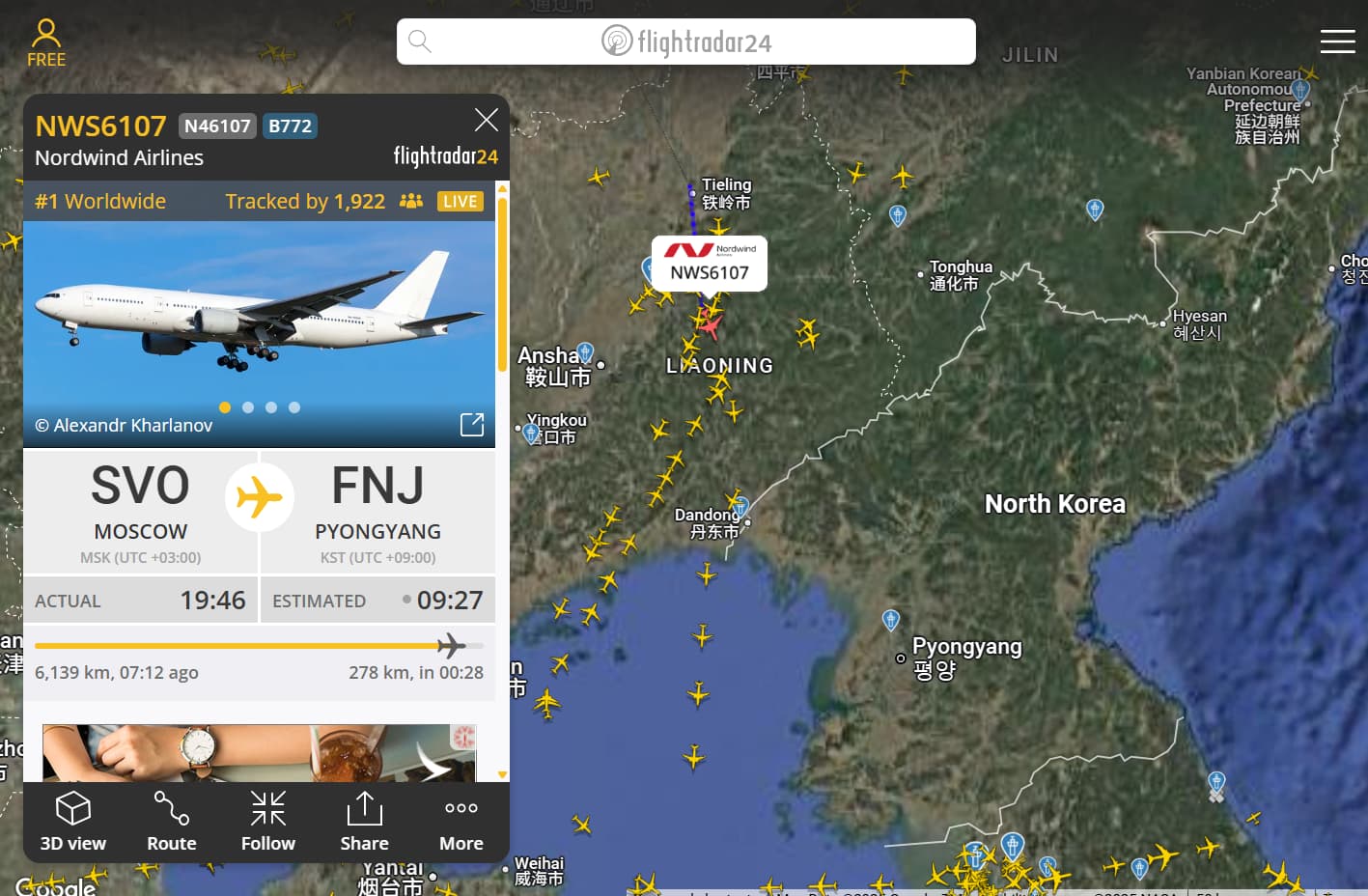This screenshot has width=1368, height=896.
Task: Click the B772 aircraft type badge
Action: [290, 126]
